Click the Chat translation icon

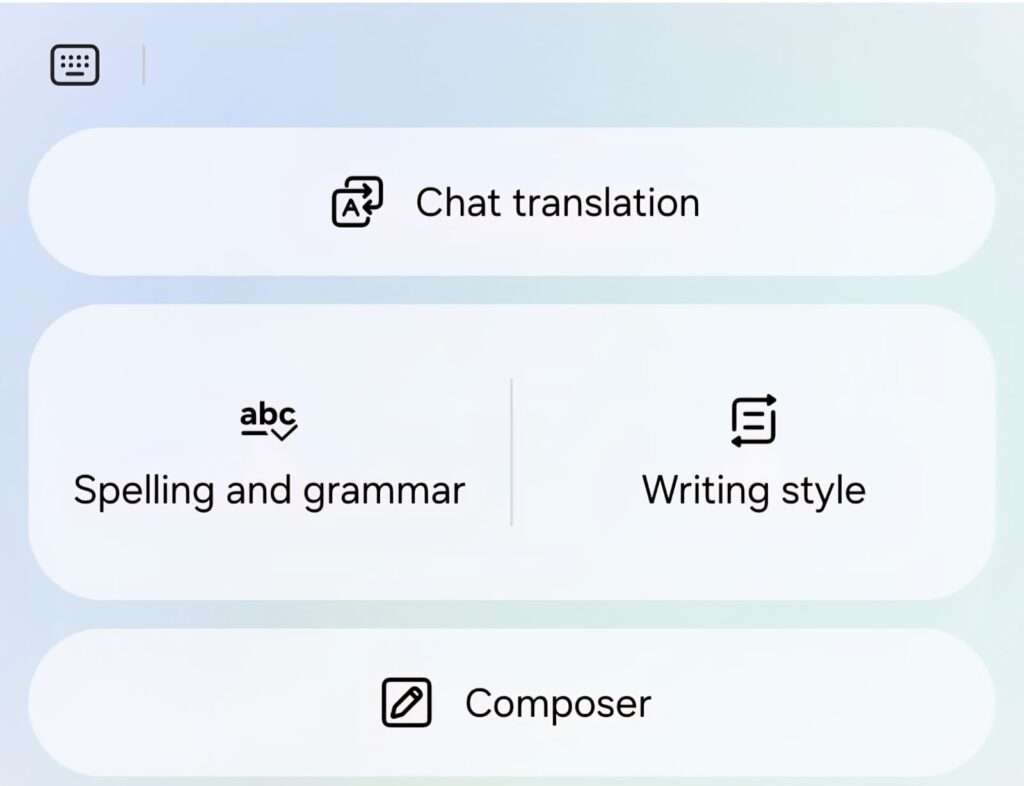[357, 202]
